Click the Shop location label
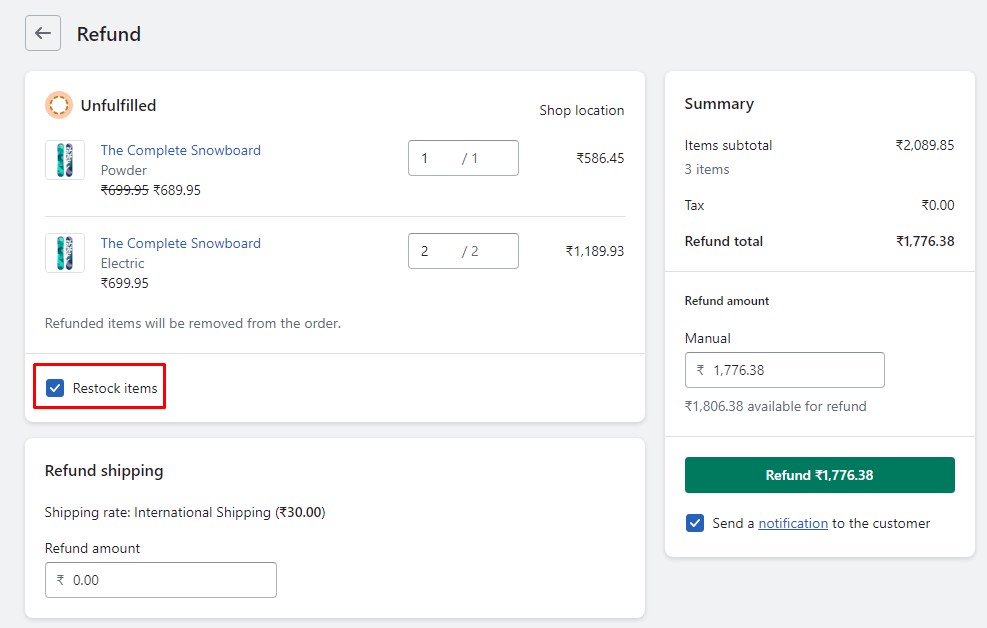This screenshot has height=628, width=987. pos(581,110)
